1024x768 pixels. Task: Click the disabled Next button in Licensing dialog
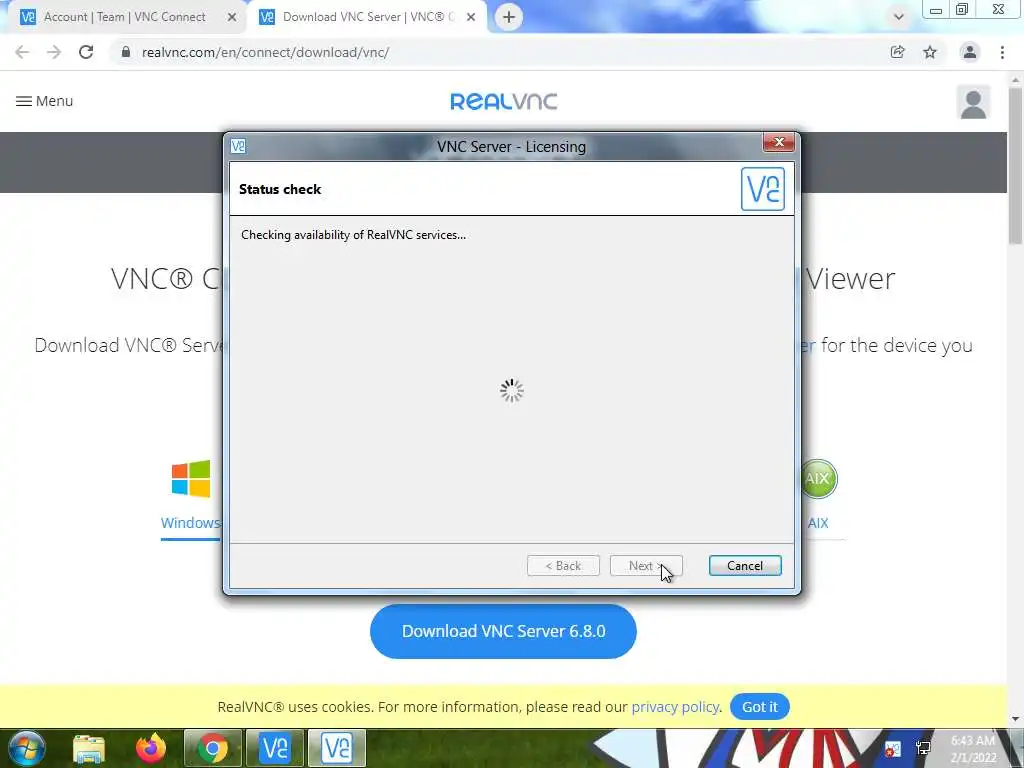(x=646, y=566)
